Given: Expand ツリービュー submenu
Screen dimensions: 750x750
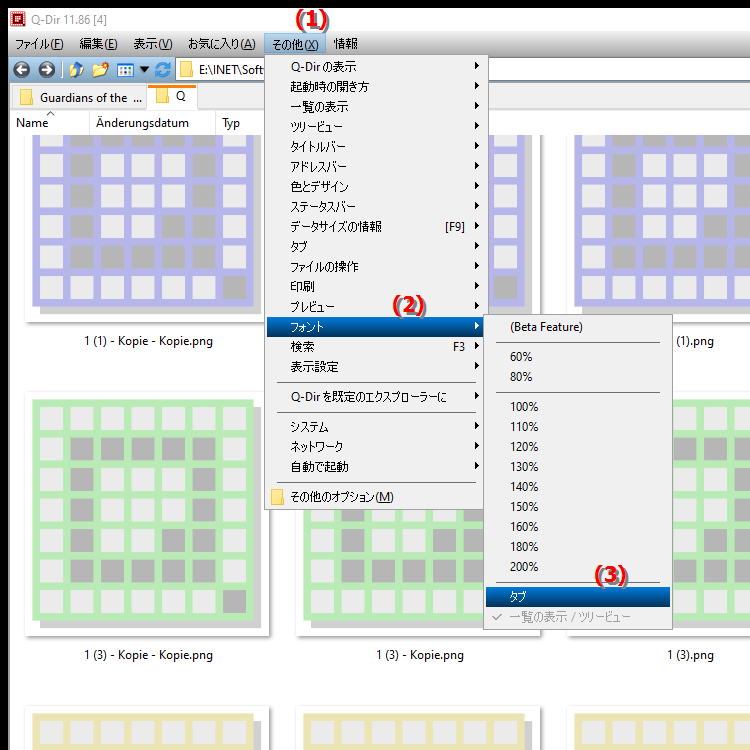Looking at the screenshot, I should click(375, 126).
